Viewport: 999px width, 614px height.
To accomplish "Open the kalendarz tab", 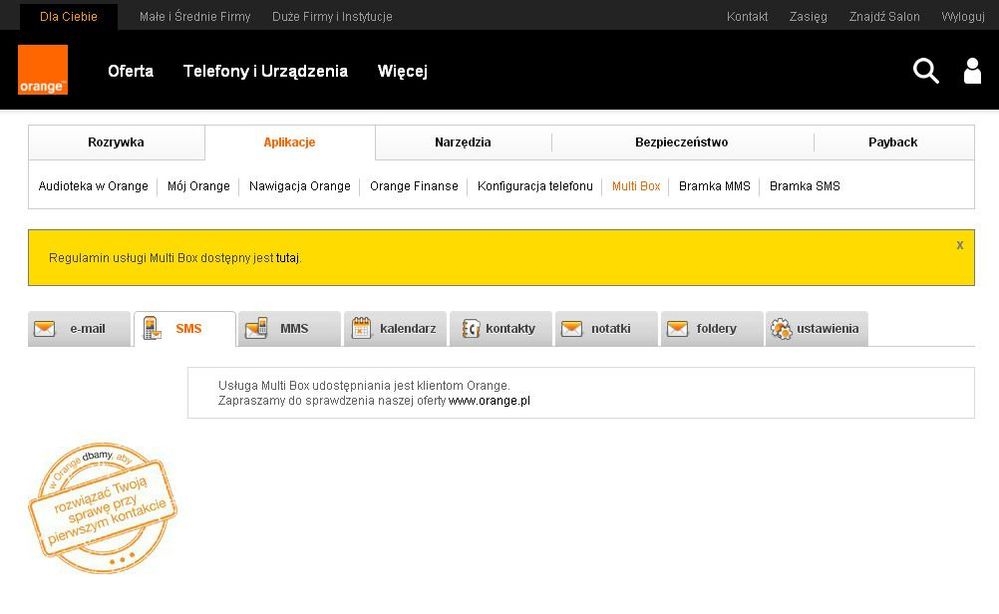I will click(396, 329).
